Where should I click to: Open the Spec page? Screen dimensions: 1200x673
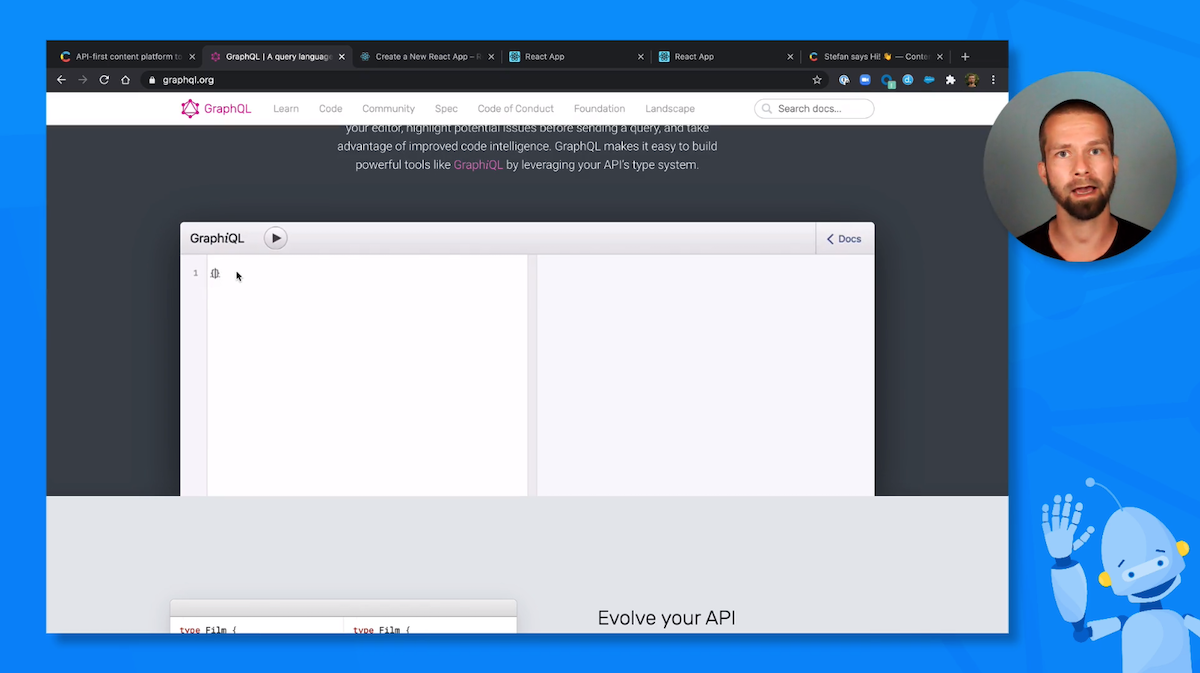446,109
